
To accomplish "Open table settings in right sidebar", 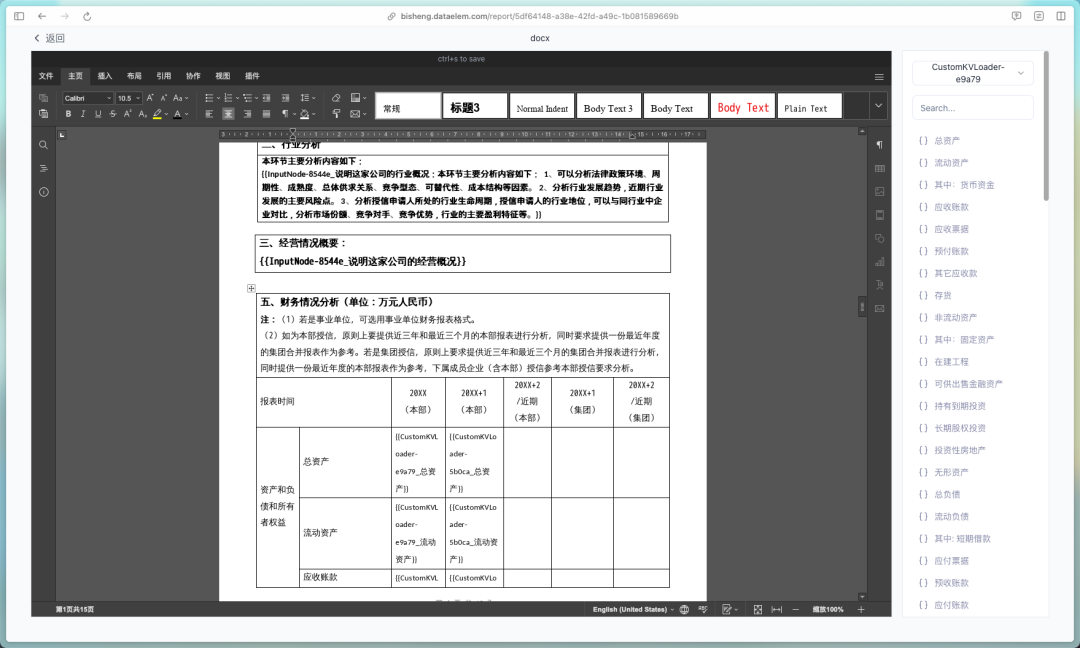I will 880,169.
